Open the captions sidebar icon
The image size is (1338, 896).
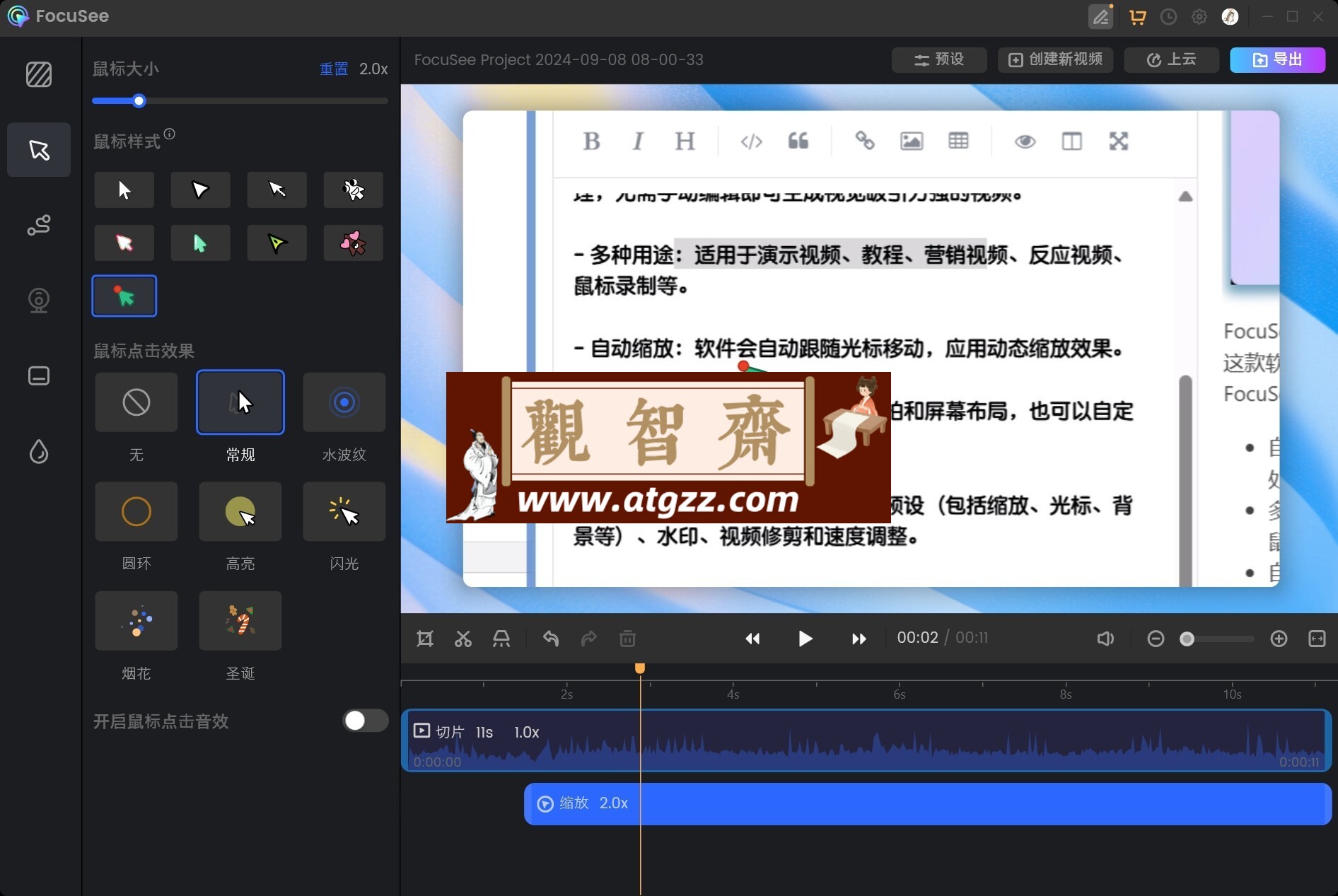click(x=39, y=376)
